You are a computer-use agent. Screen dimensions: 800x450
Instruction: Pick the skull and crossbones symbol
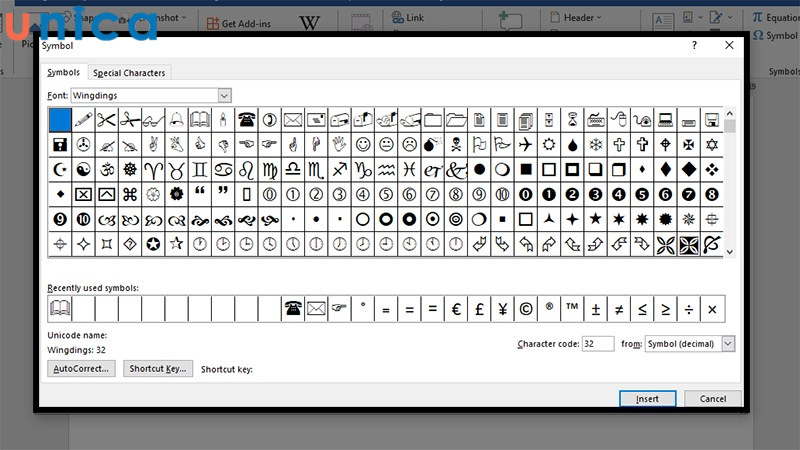coord(456,145)
